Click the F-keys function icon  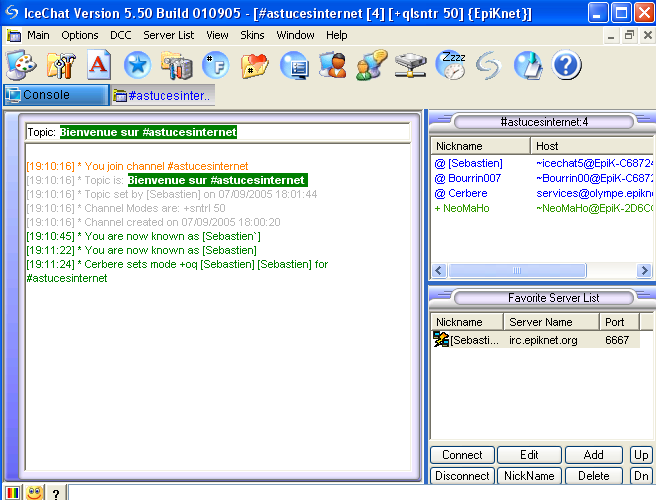pos(216,65)
